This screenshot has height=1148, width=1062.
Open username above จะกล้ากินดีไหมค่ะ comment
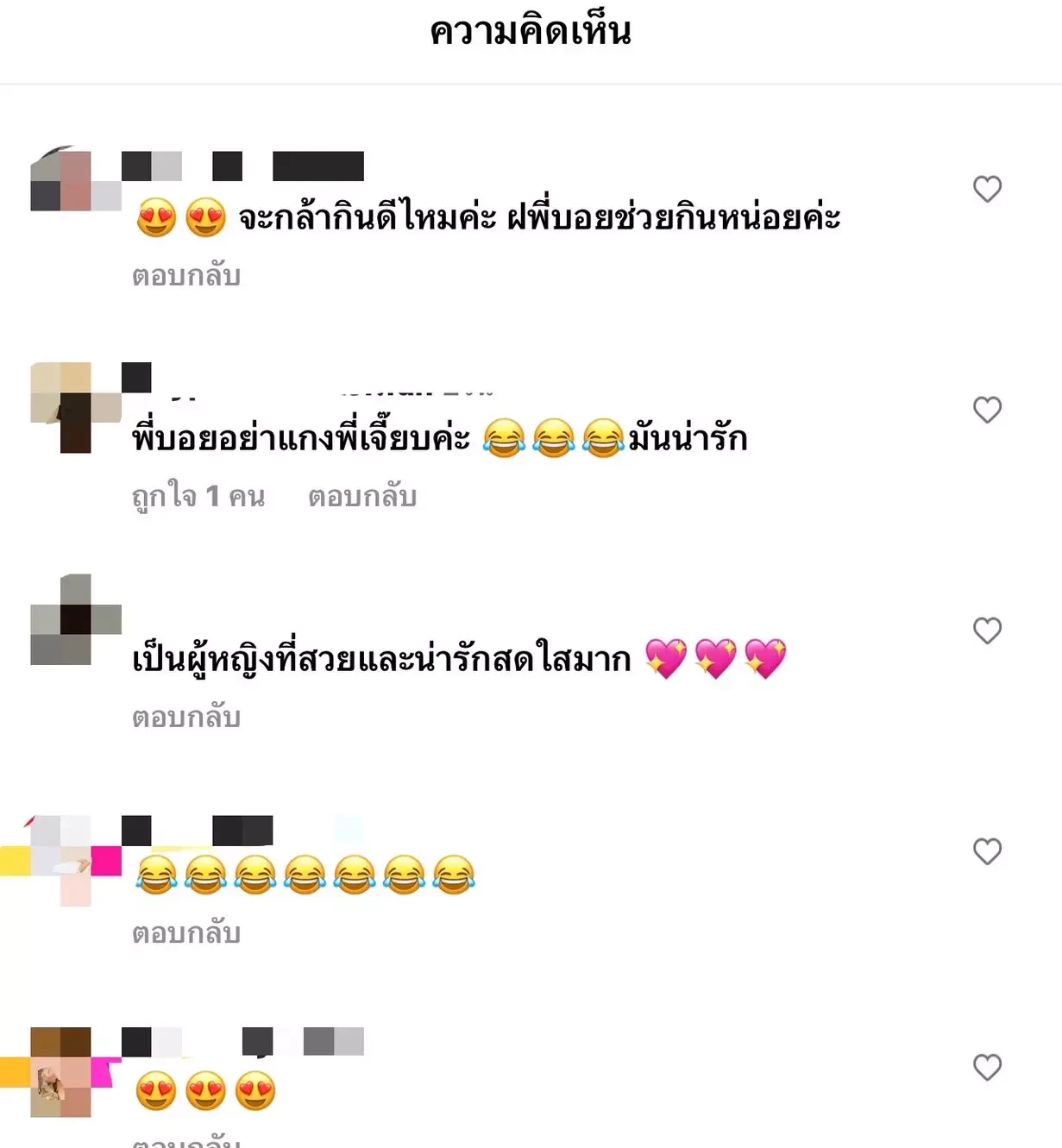coord(242,166)
